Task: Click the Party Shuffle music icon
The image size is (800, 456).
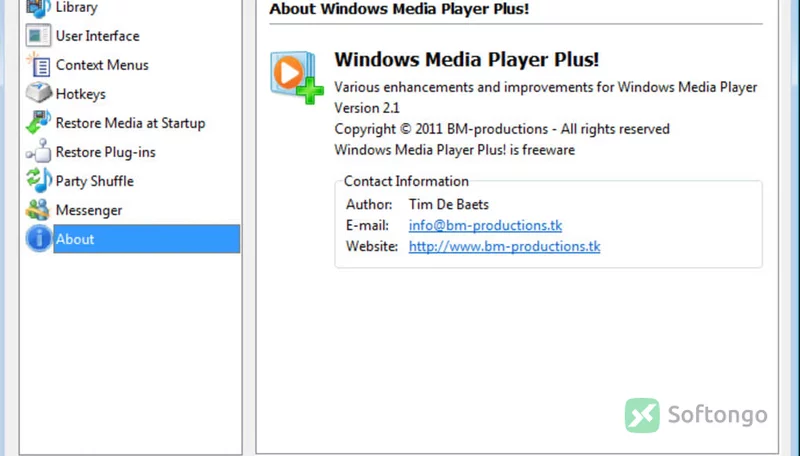Action: tap(38, 181)
